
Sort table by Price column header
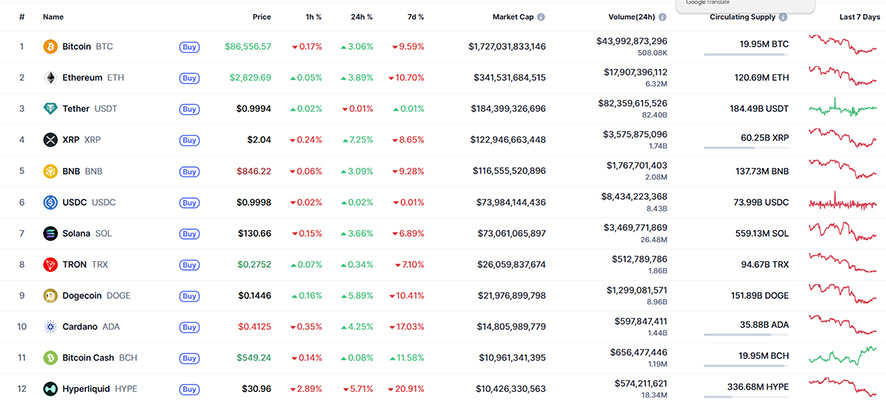click(x=261, y=17)
